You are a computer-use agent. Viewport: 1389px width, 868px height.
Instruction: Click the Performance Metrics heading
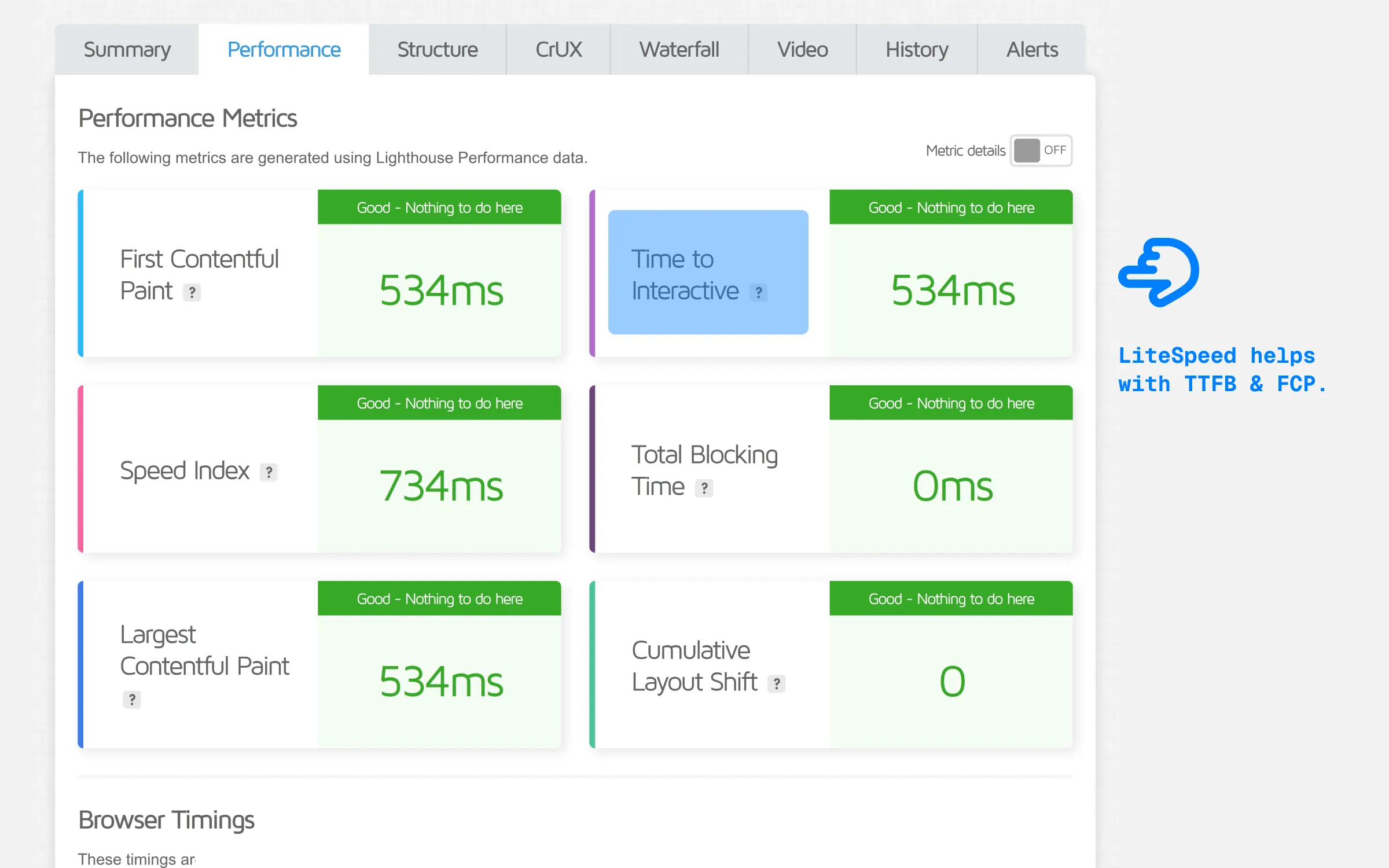coord(188,118)
